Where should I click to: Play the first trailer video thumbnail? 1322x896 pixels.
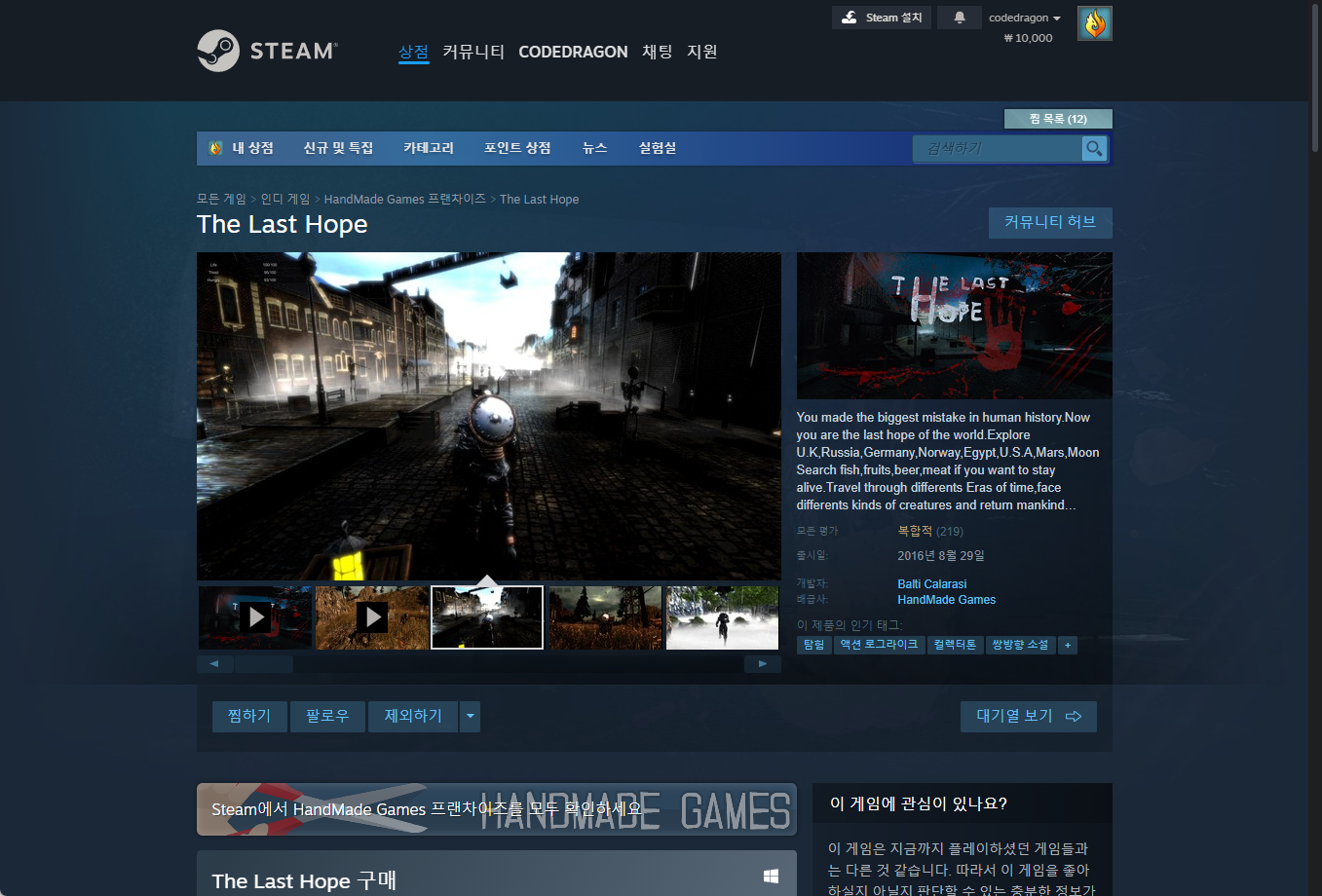click(x=255, y=617)
